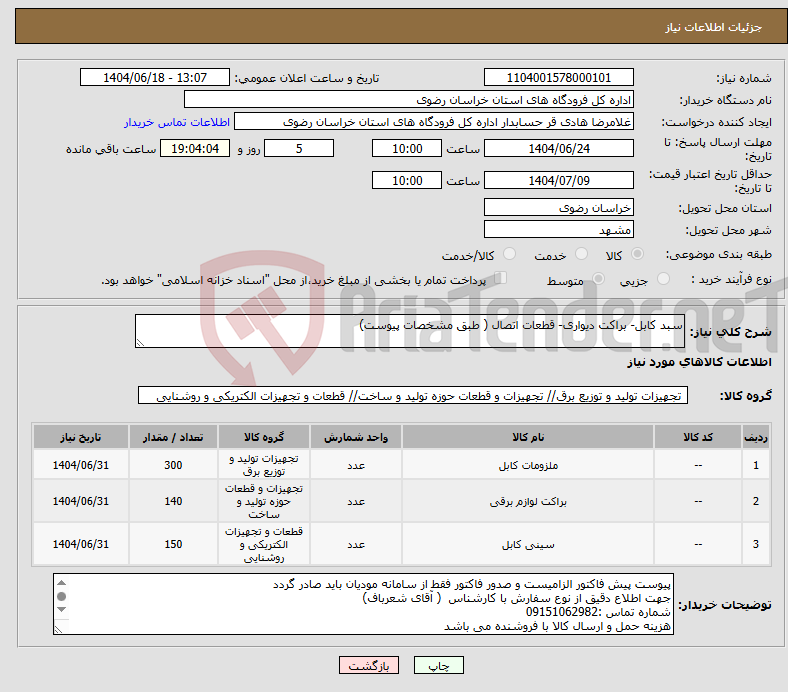788x692 pixels.
Task: Click the goods group field
Action: point(413,396)
